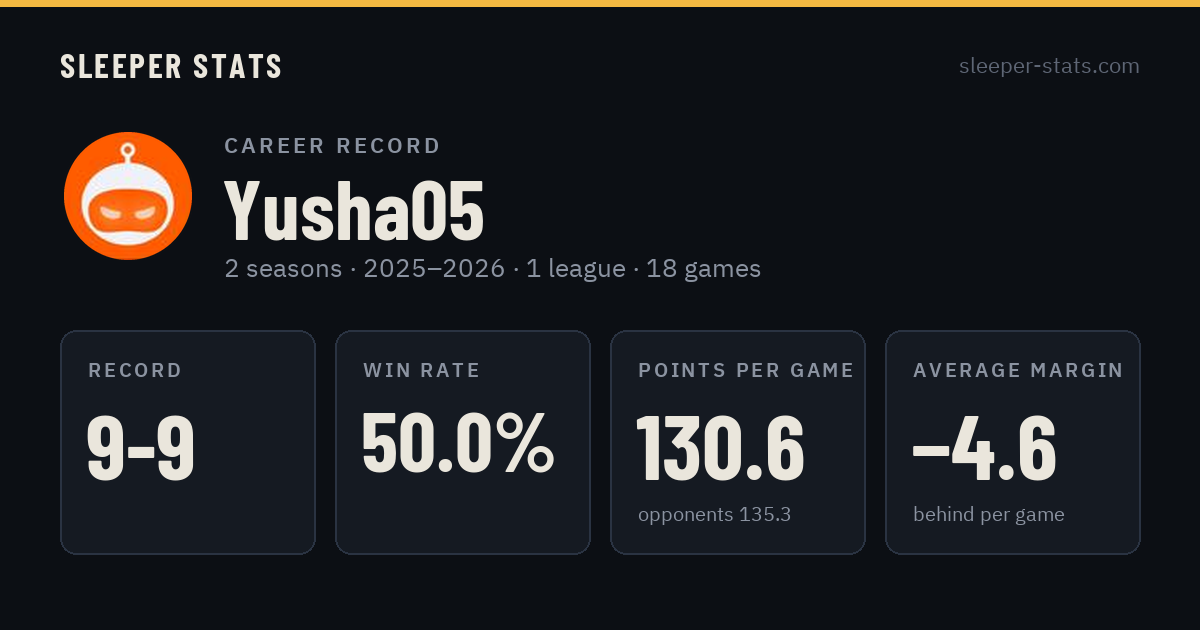Viewport: 1200px width, 630px height.
Task: Click the 50.0% win rate value
Action: tap(458, 443)
